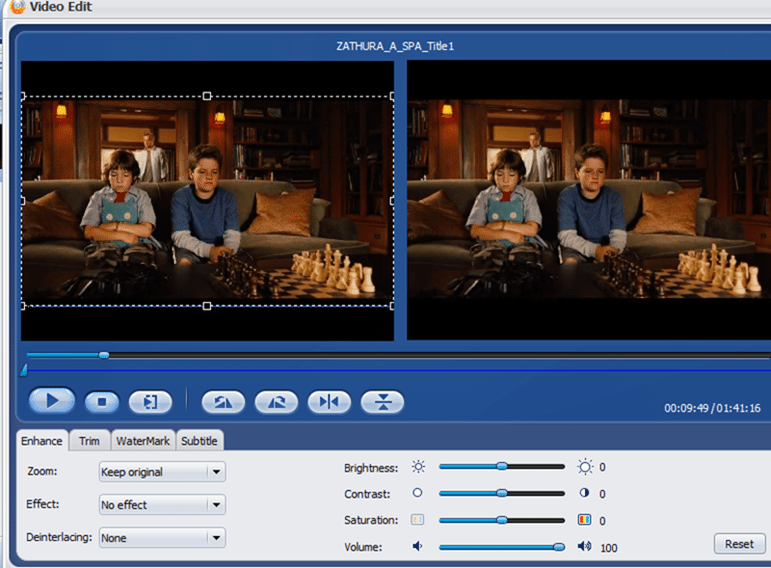Click the Saturation slider handle
The image size is (771, 568).
(502, 520)
